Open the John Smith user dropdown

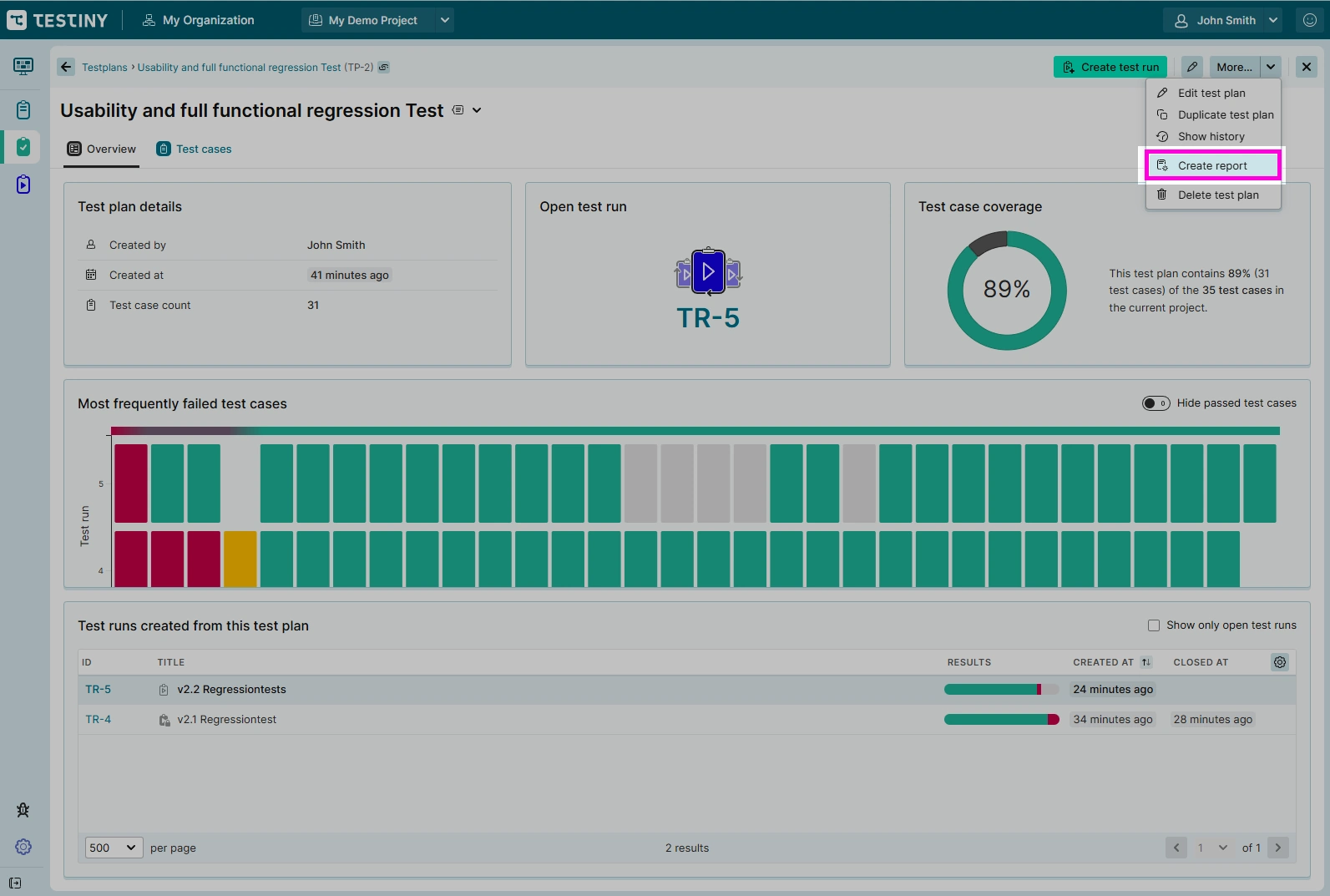[1226, 20]
